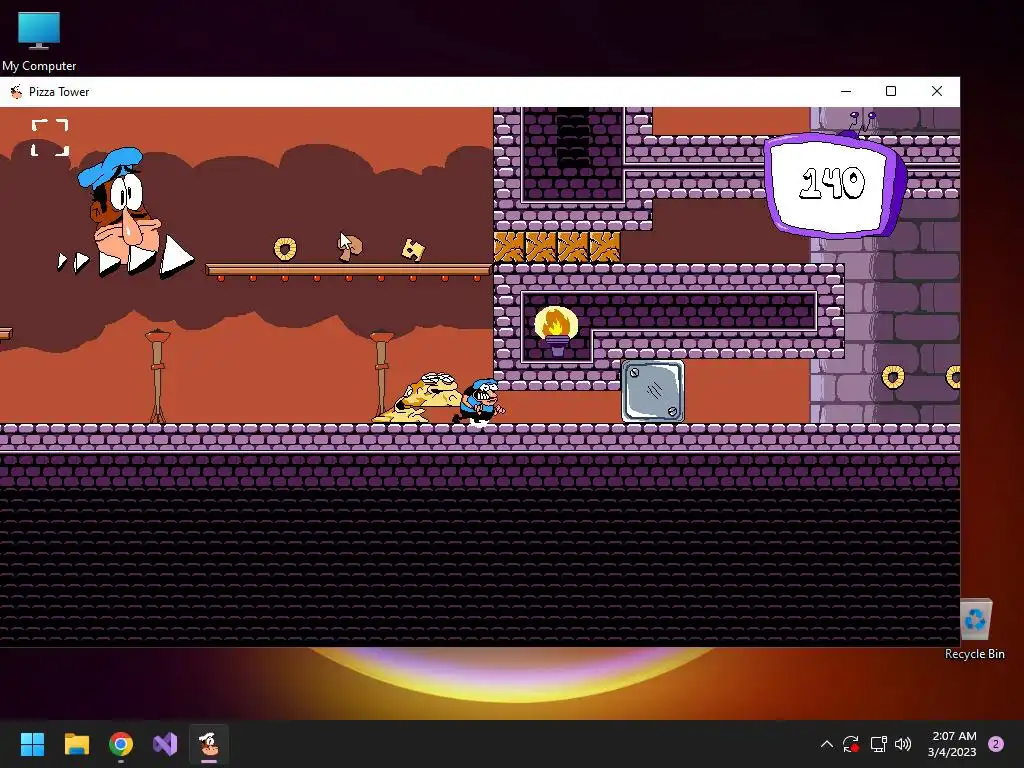Open My Computer desktop icon
The height and width of the screenshot is (768, 1024).
click(x=39, y=40)
